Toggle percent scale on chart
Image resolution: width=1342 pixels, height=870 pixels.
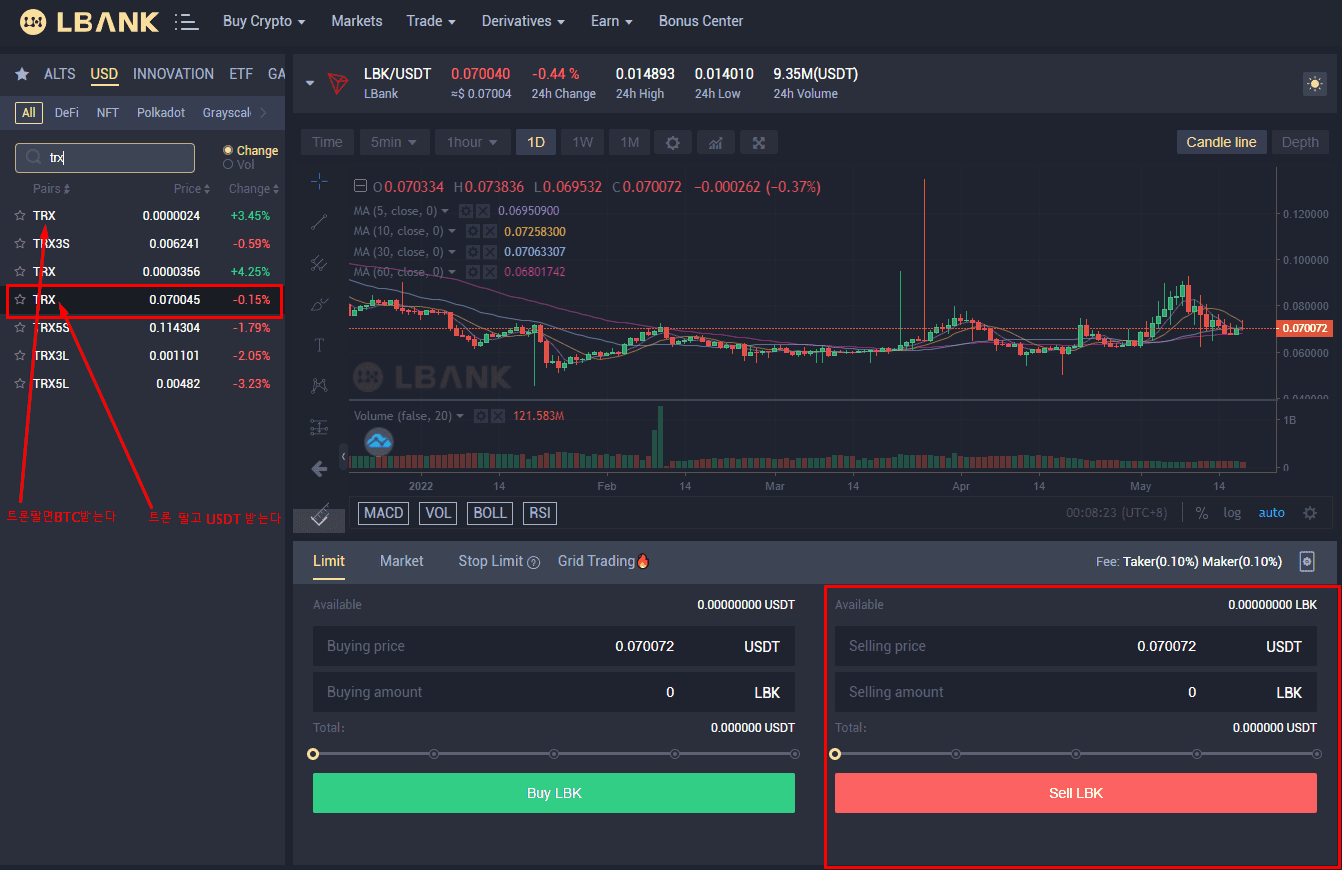coord(1202,513)
